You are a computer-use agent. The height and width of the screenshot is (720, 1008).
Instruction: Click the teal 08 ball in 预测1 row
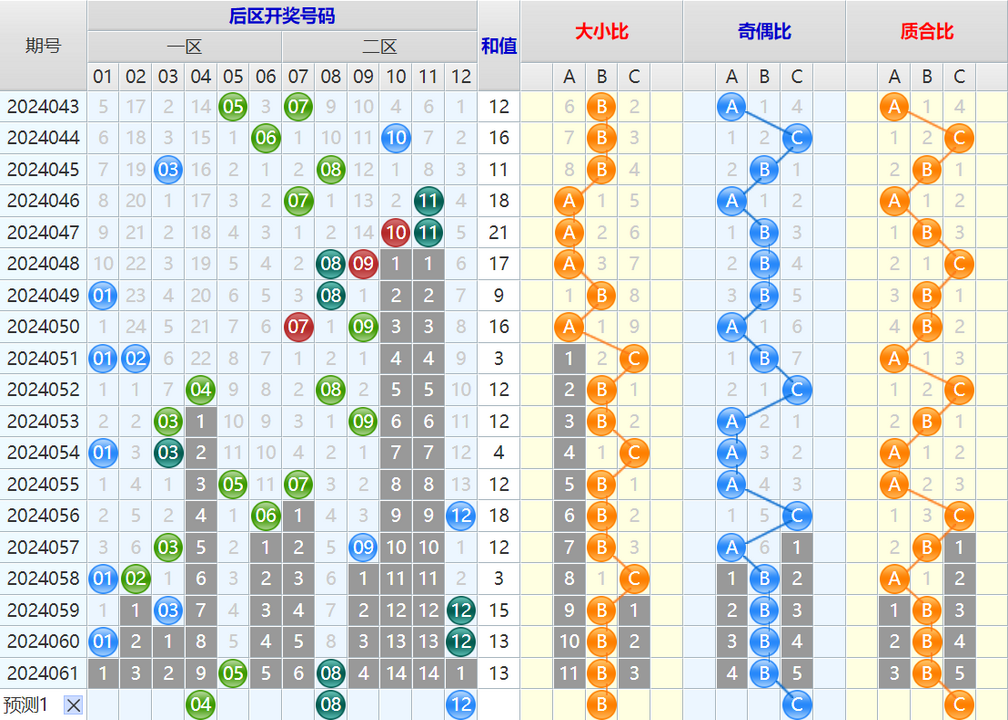pyautogui.click(x=330, y=705)
